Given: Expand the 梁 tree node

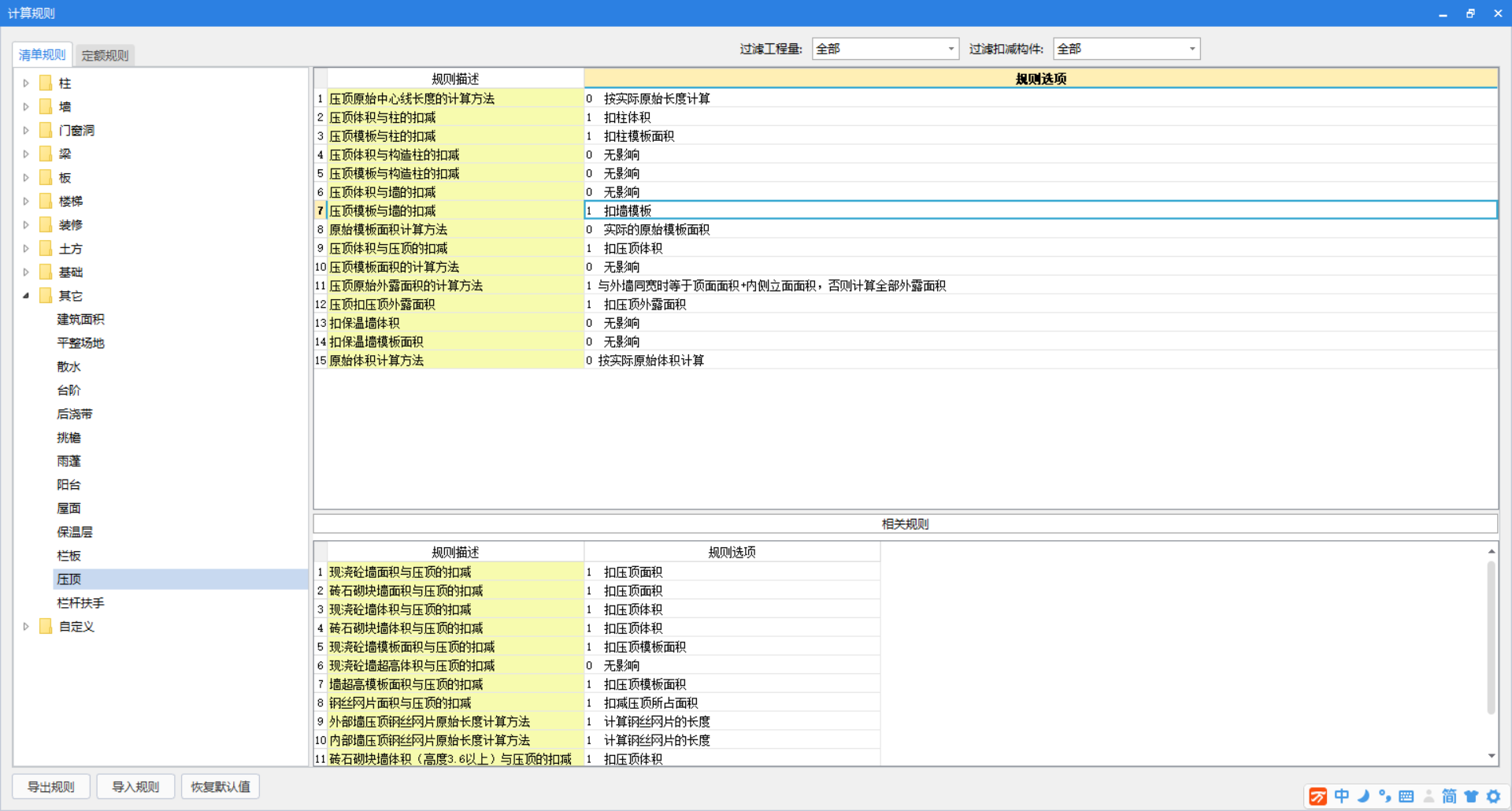Looking at the screenshot, I should (x=26, y=154).
